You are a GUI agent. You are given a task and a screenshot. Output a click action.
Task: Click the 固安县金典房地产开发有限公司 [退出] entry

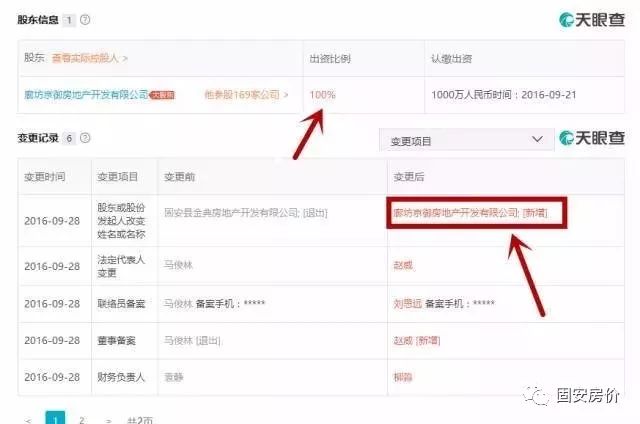246,213
